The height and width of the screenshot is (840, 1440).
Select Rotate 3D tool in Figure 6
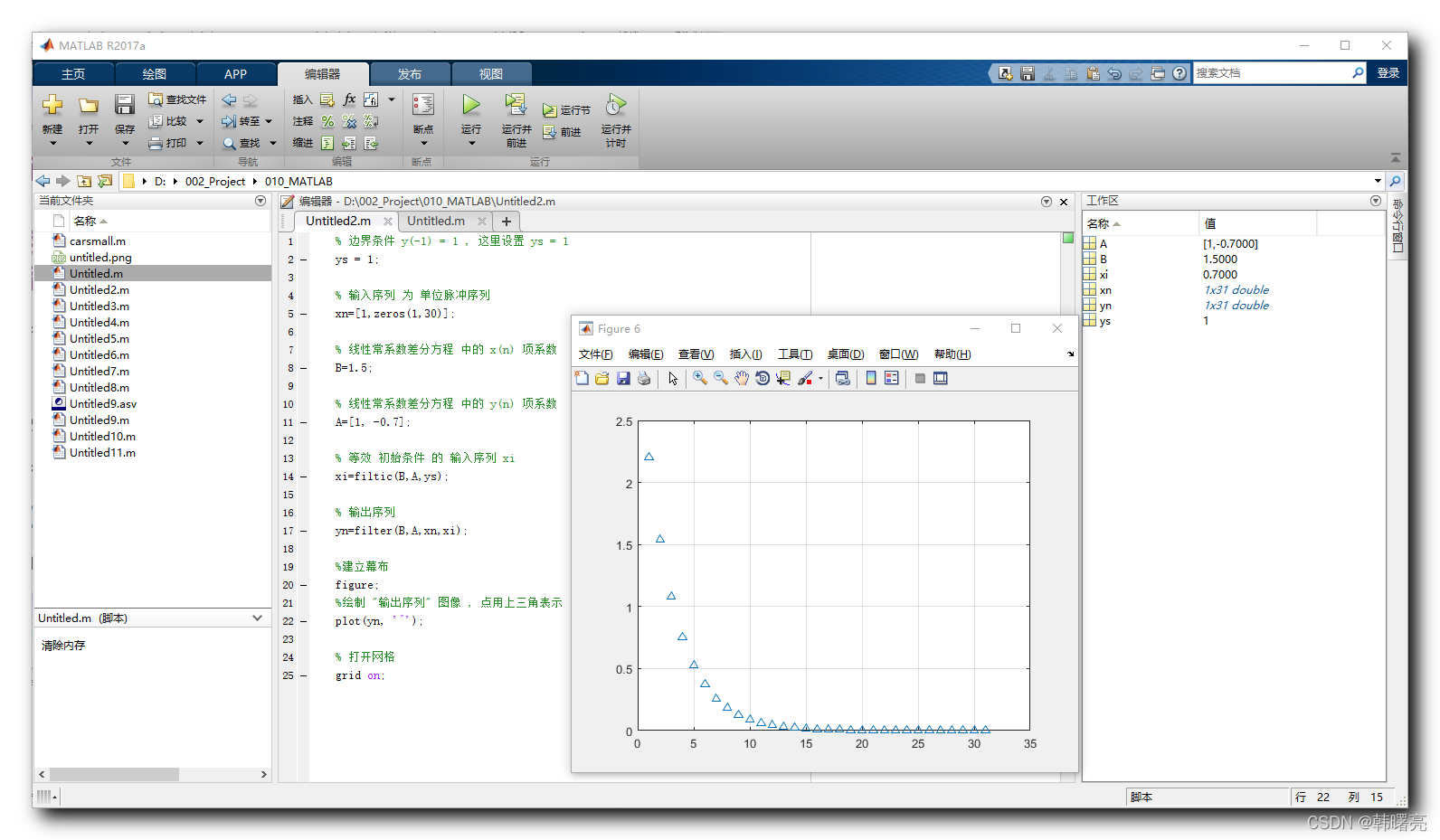point(763,379)
